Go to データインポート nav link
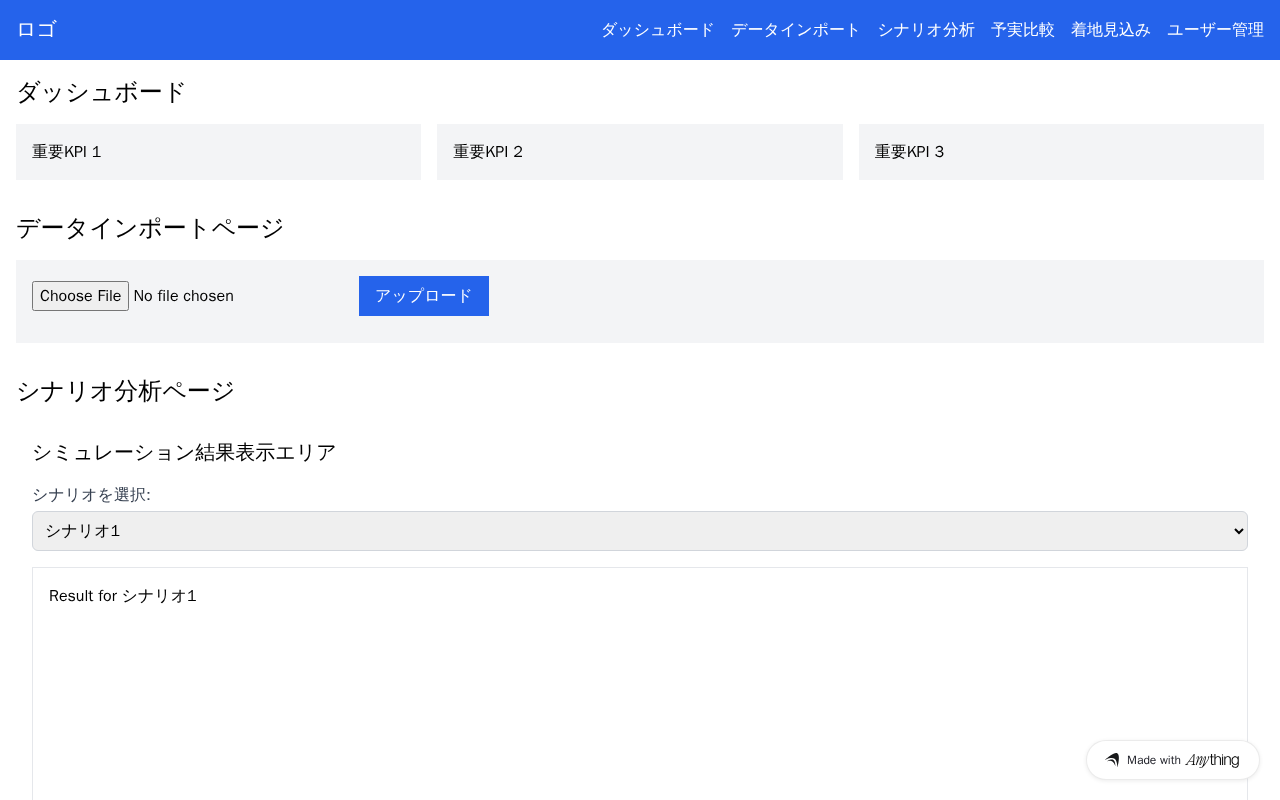Image resolution: width=1280 pixels, height=800 pixels. (x=796, y=30)
